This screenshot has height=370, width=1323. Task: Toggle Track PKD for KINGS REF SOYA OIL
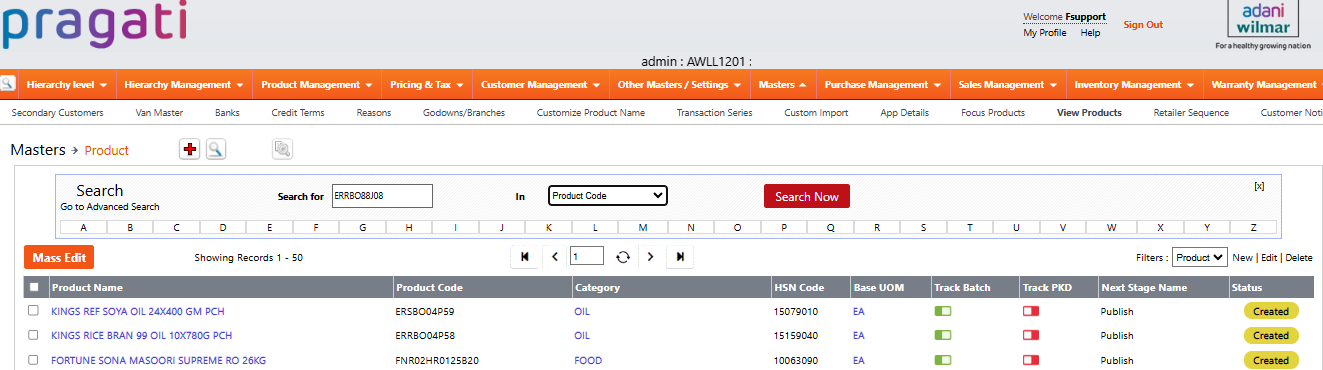click(1031, 311)
